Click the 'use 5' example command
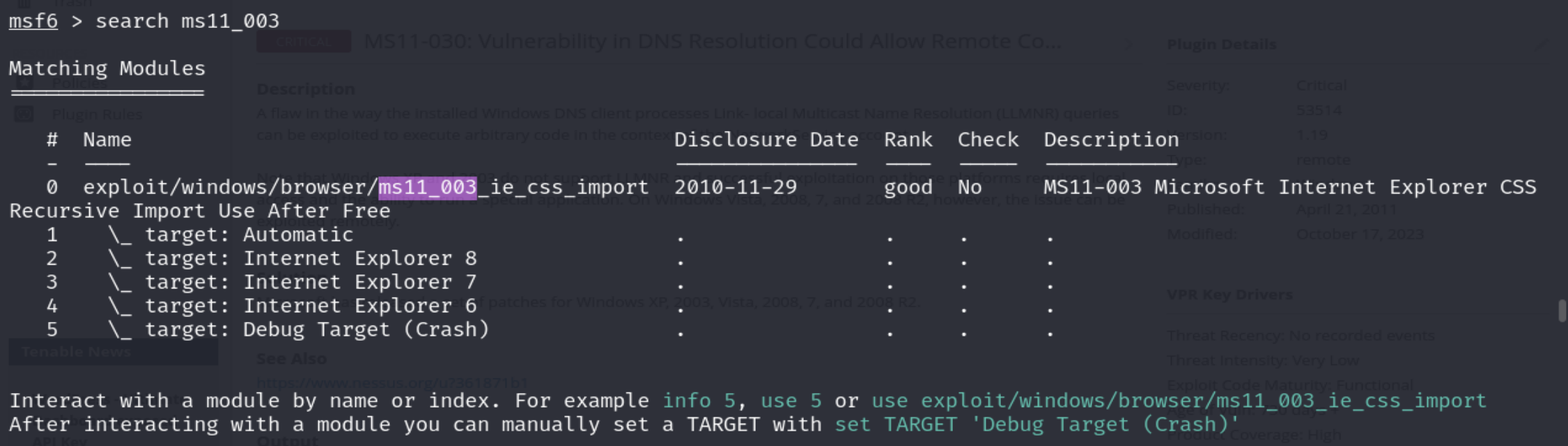 pos(791,401)
